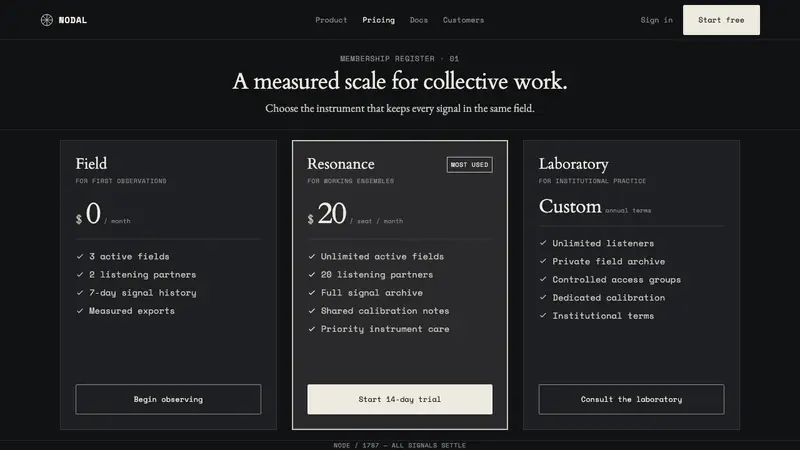The height and width of the screenshot is (450, 800).
Task: Click the Nodal logo icon
Action: (x=46, y=20)
